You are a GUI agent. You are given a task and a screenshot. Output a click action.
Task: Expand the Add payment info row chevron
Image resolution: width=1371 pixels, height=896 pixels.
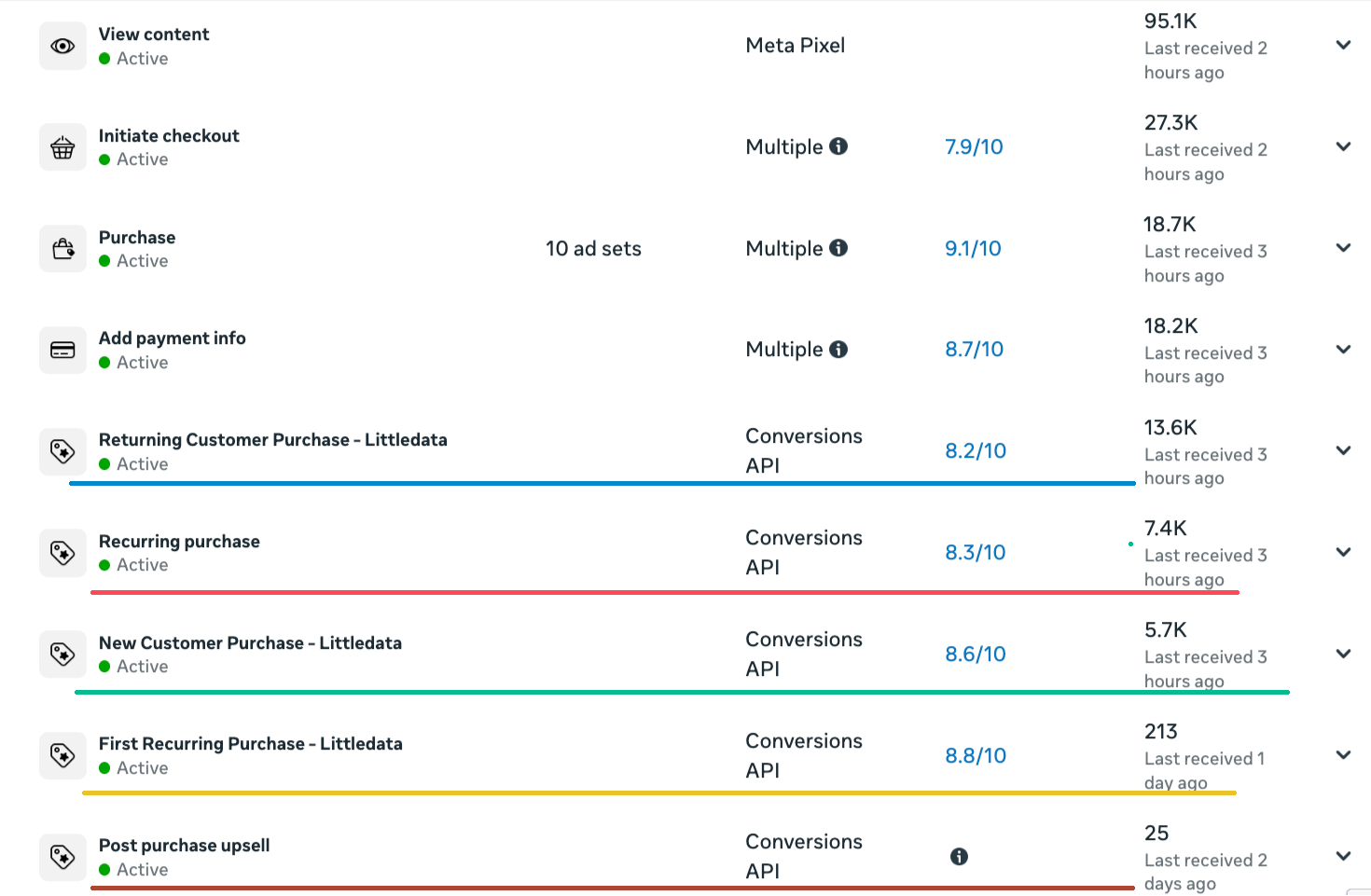1343,350
